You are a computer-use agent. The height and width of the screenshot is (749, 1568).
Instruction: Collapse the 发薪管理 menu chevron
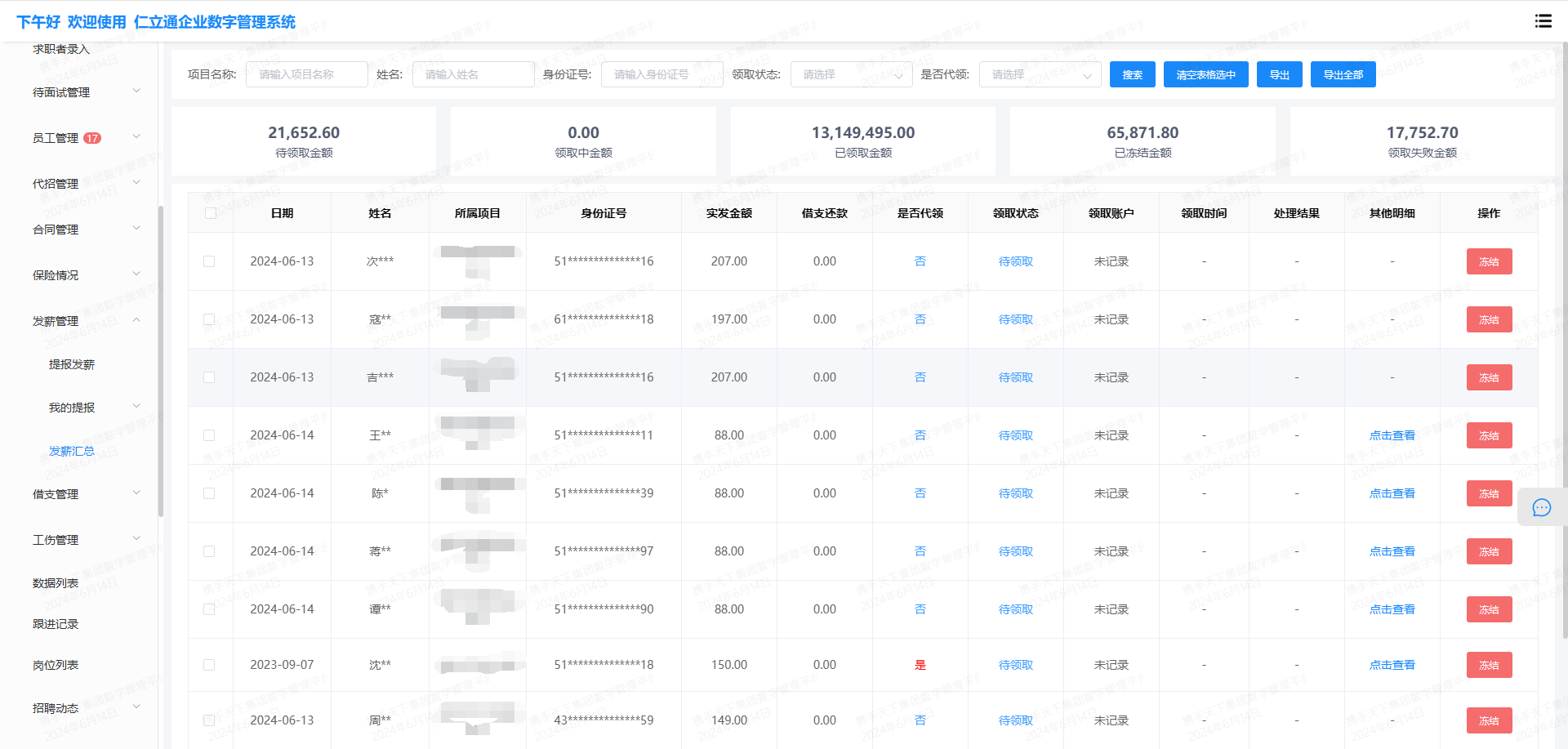136,320
